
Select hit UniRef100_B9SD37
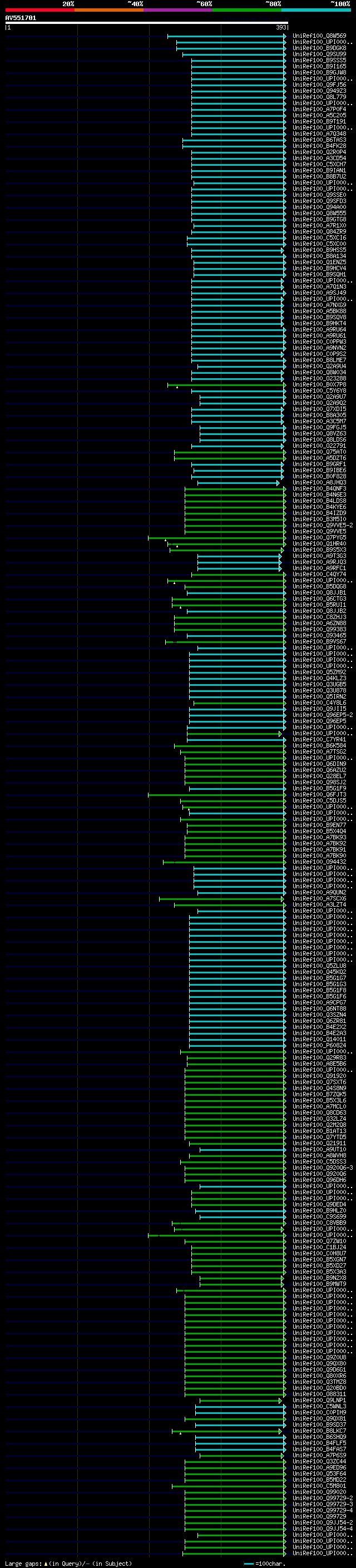point(319,1425)
